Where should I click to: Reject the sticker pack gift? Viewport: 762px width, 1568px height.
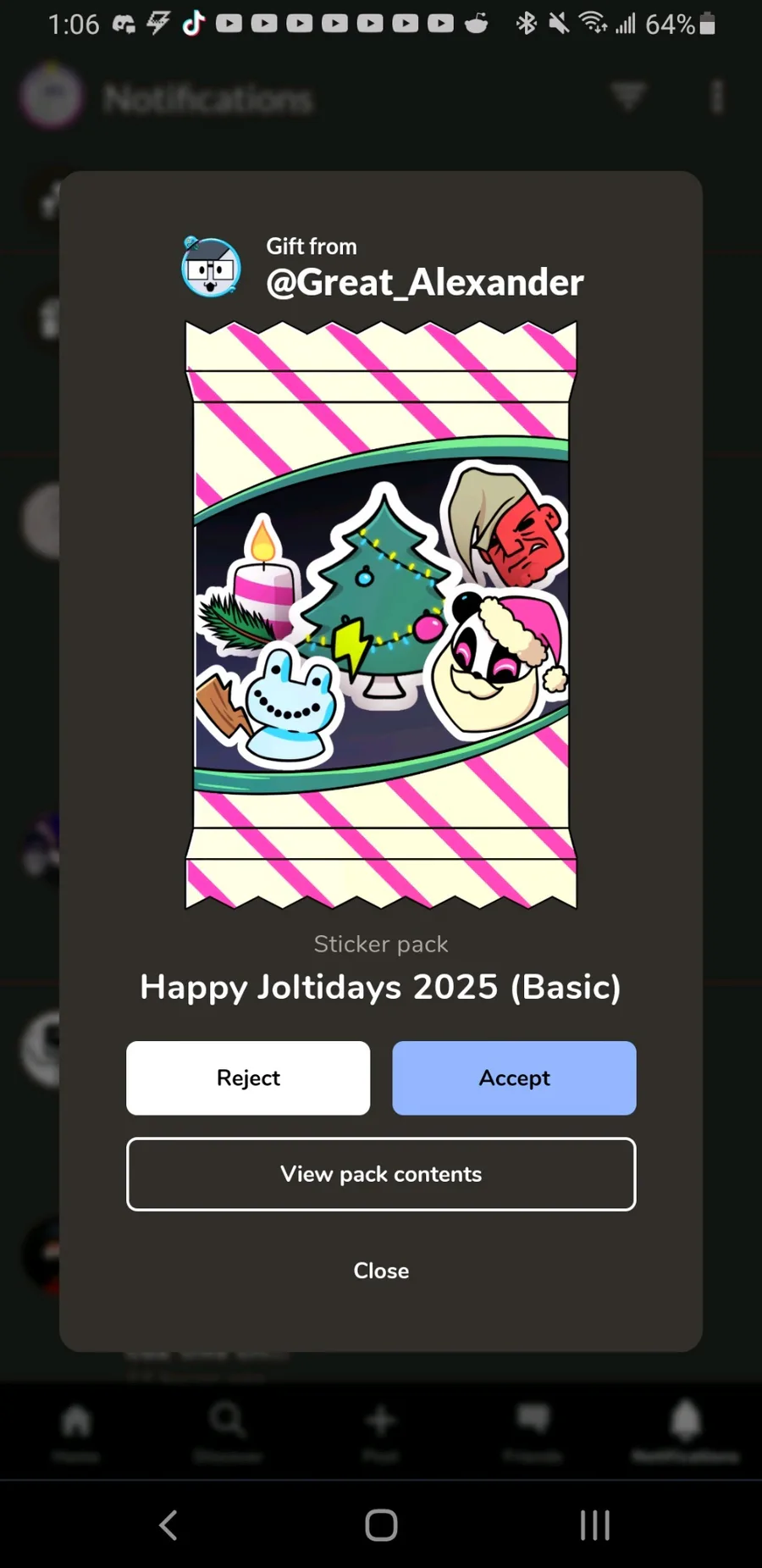pyautogui.click(x=248, y=1078)
